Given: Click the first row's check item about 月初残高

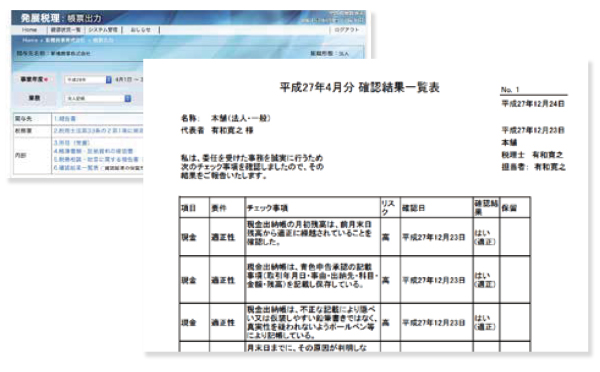Looking at the screenshot, I should pos(309,233).
